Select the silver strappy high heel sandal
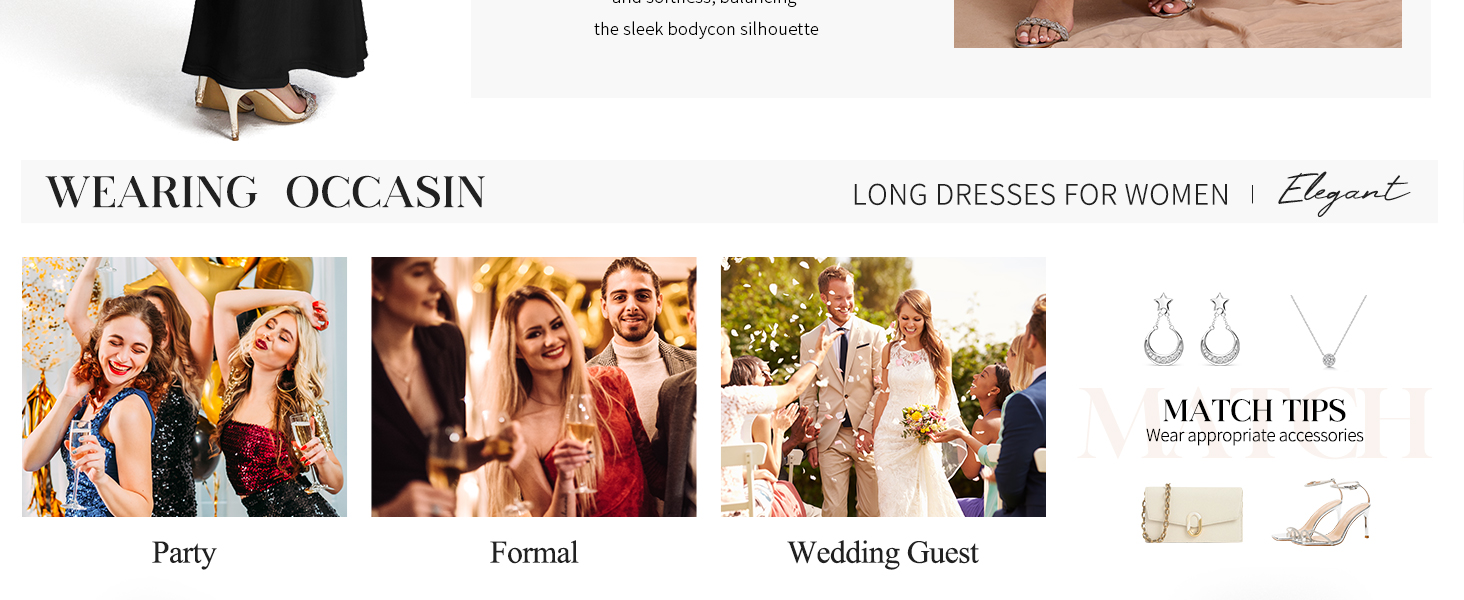This screenshot has height=600, width=1464. pos(1322,511)
